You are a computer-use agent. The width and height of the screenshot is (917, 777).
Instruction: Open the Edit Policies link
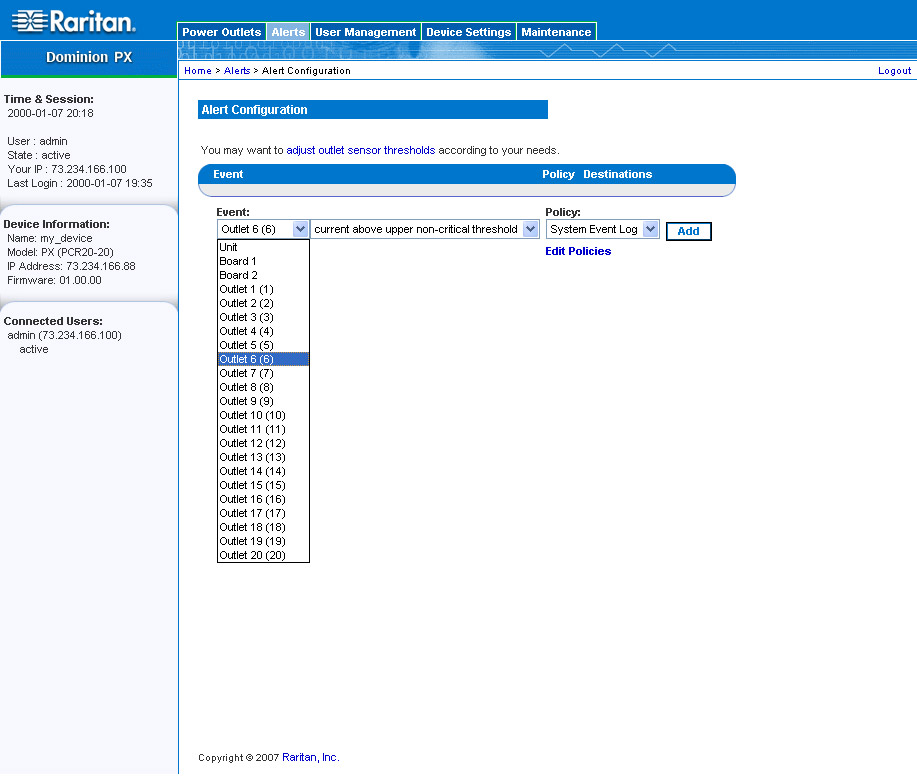pyautogui.click(x=578, y=251)
